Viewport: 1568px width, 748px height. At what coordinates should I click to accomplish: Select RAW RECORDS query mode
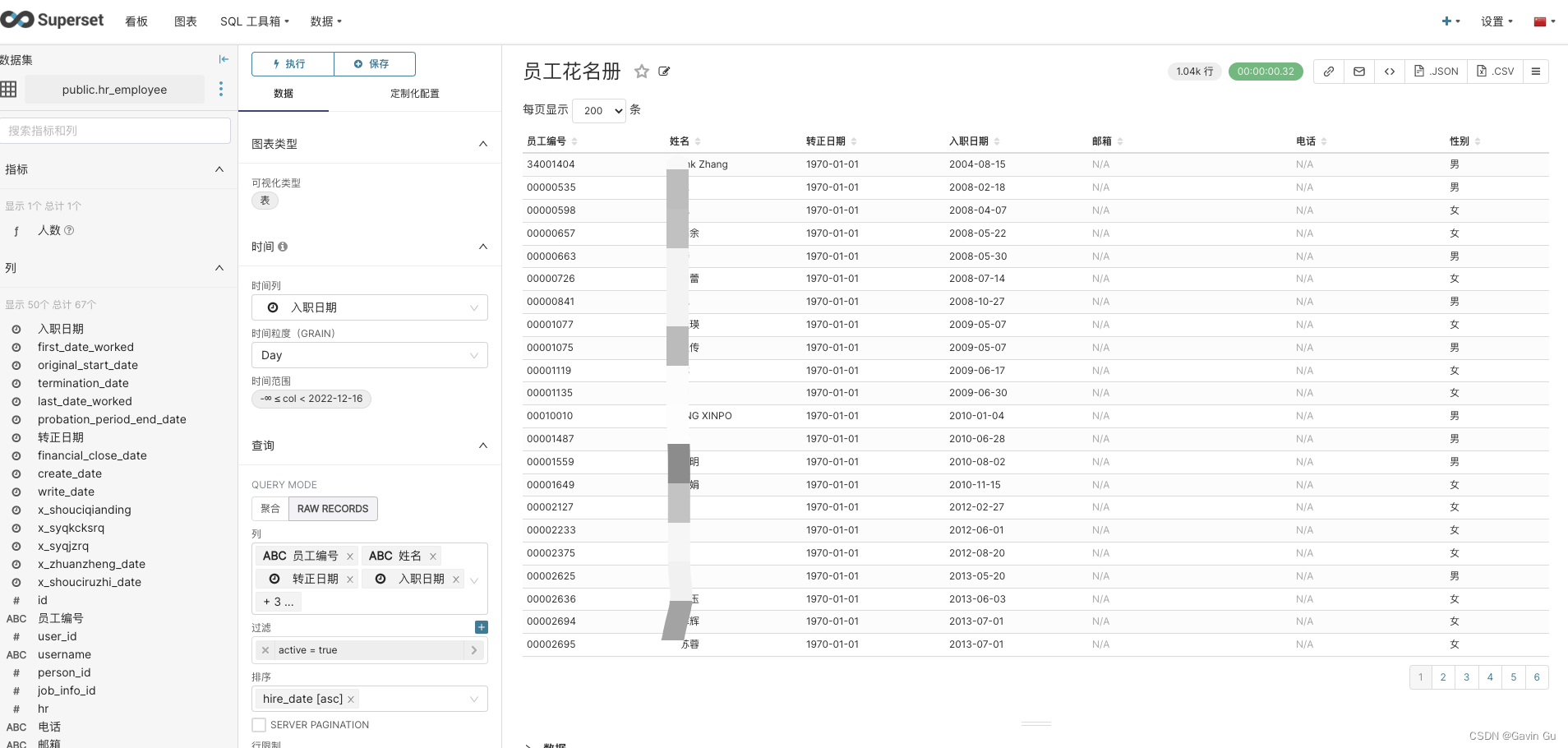point(333,509)
